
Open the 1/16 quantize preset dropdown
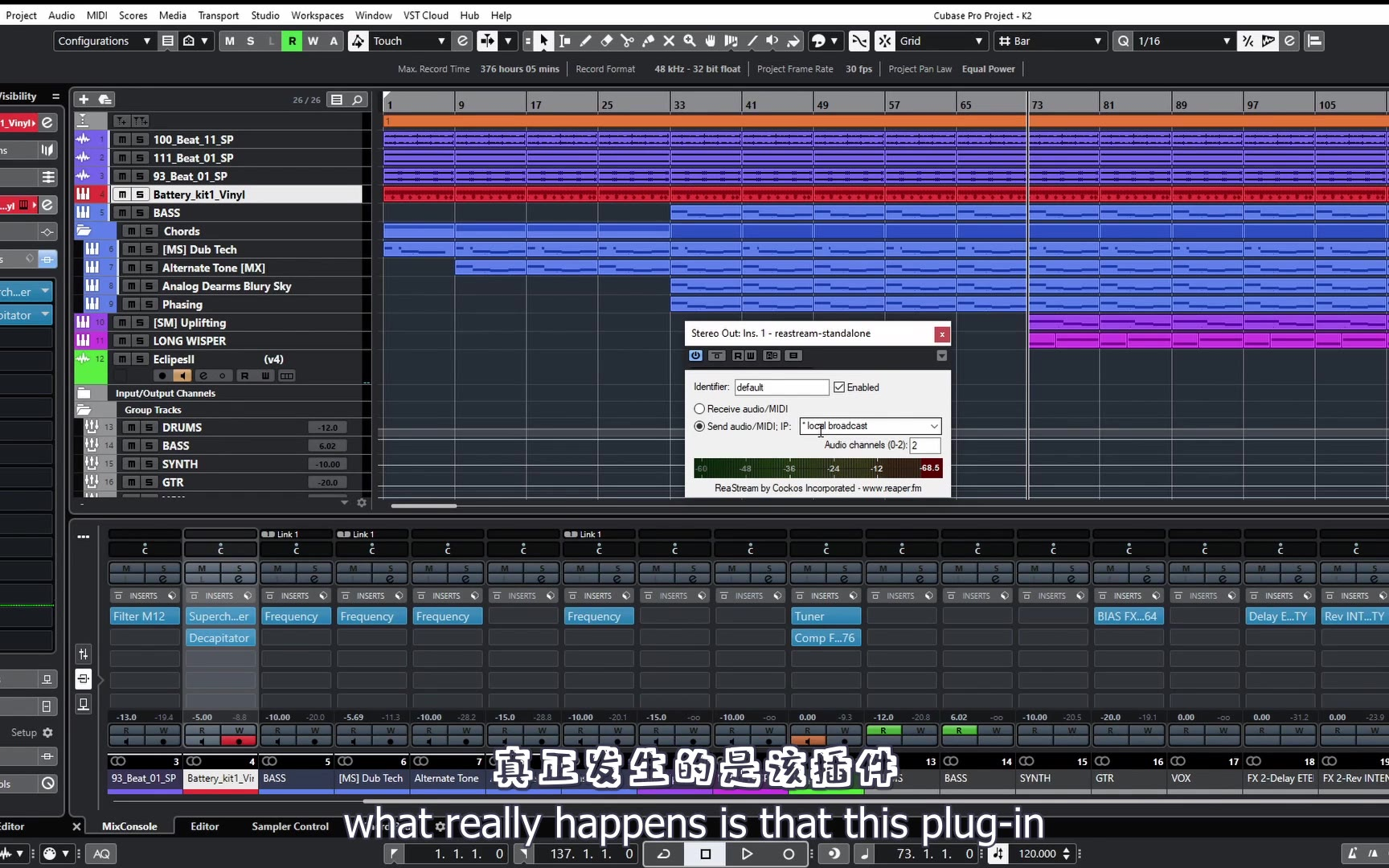[x=1183, y=41]
